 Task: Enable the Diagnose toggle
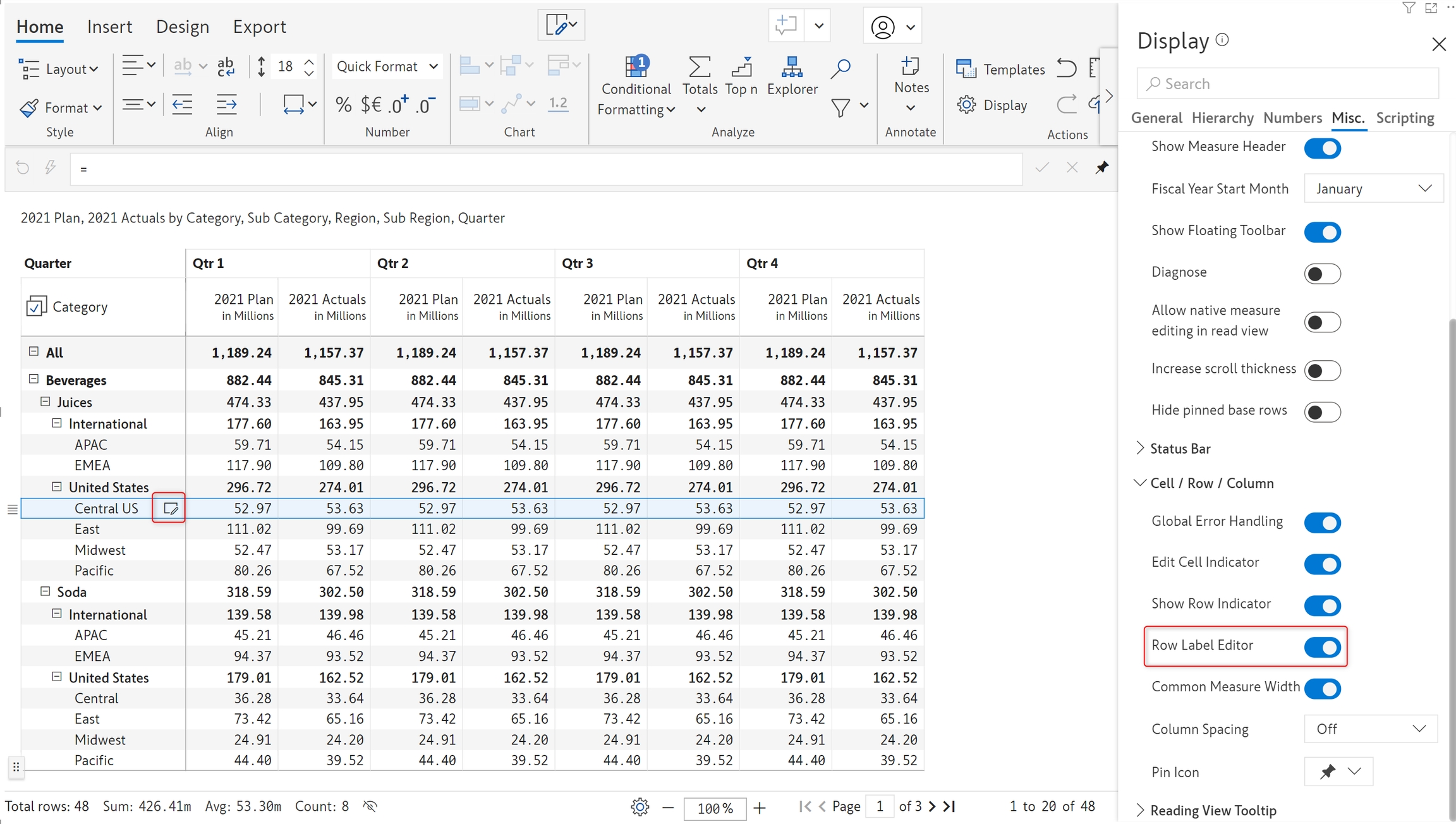click(1322, 274)
